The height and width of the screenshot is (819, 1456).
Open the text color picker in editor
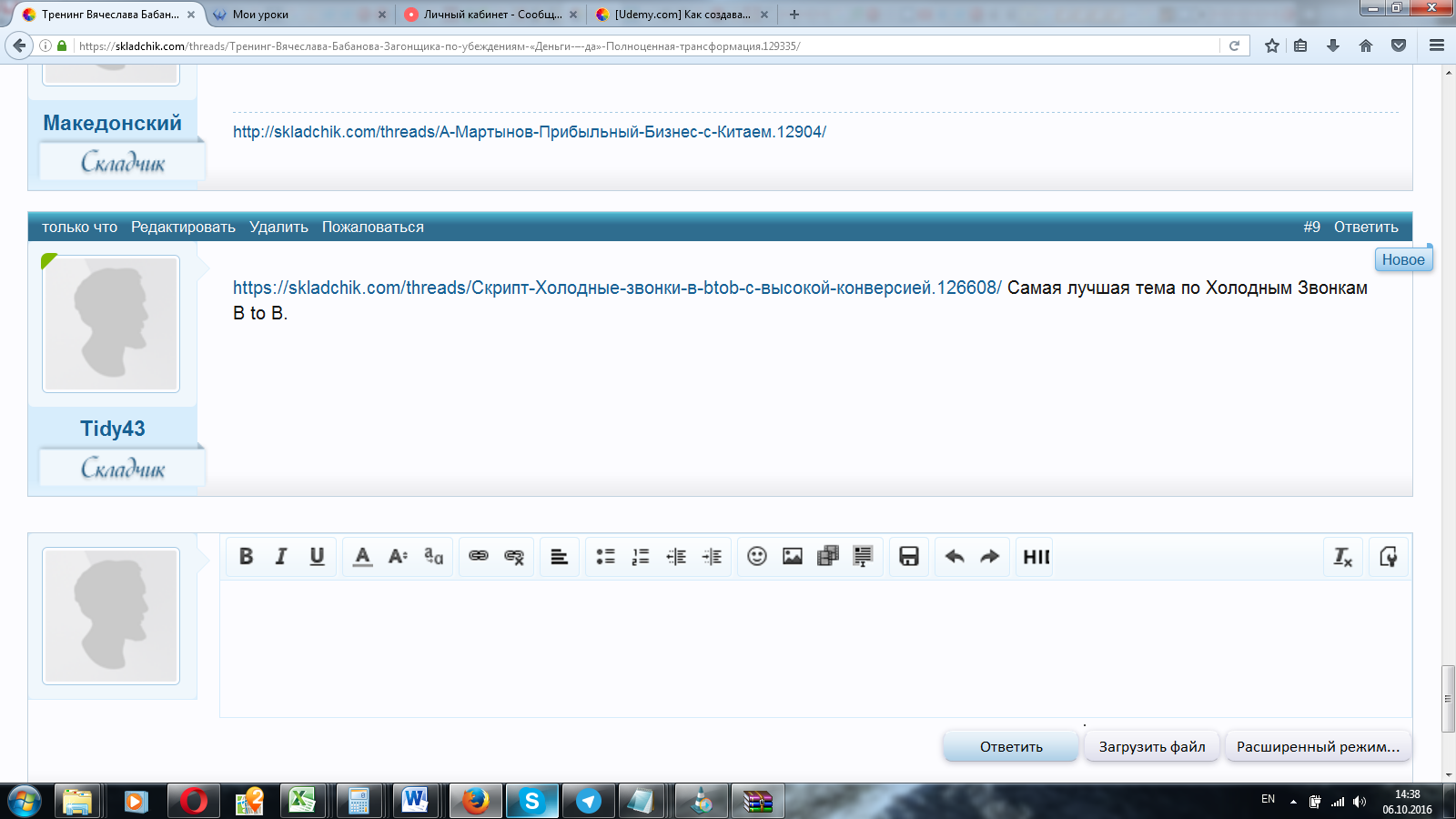click(x=362, y=556)
